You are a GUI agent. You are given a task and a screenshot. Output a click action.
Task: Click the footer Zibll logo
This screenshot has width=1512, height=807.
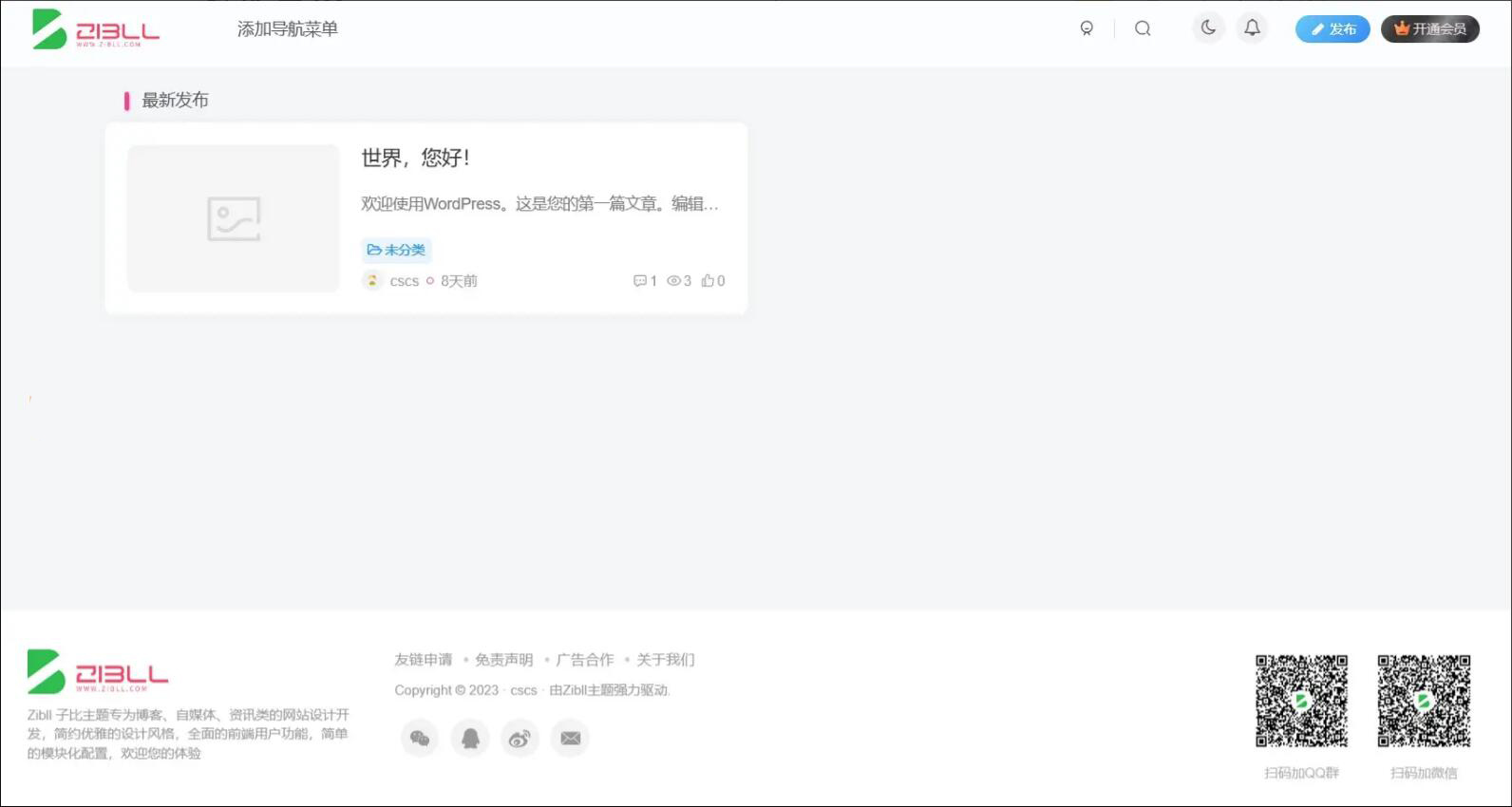(98, 671)
